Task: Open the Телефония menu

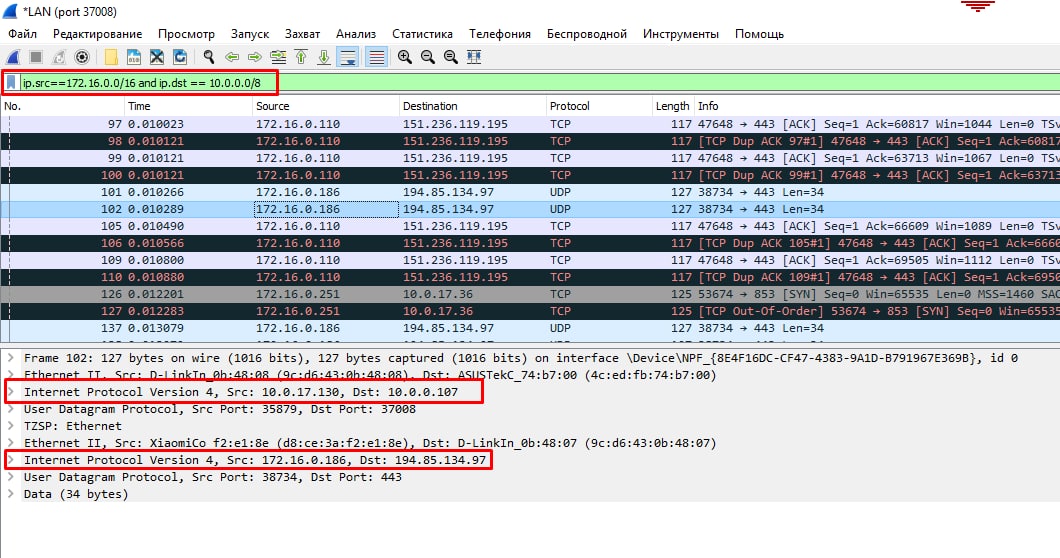Action: pyautogui.click(x=500, y=34)
